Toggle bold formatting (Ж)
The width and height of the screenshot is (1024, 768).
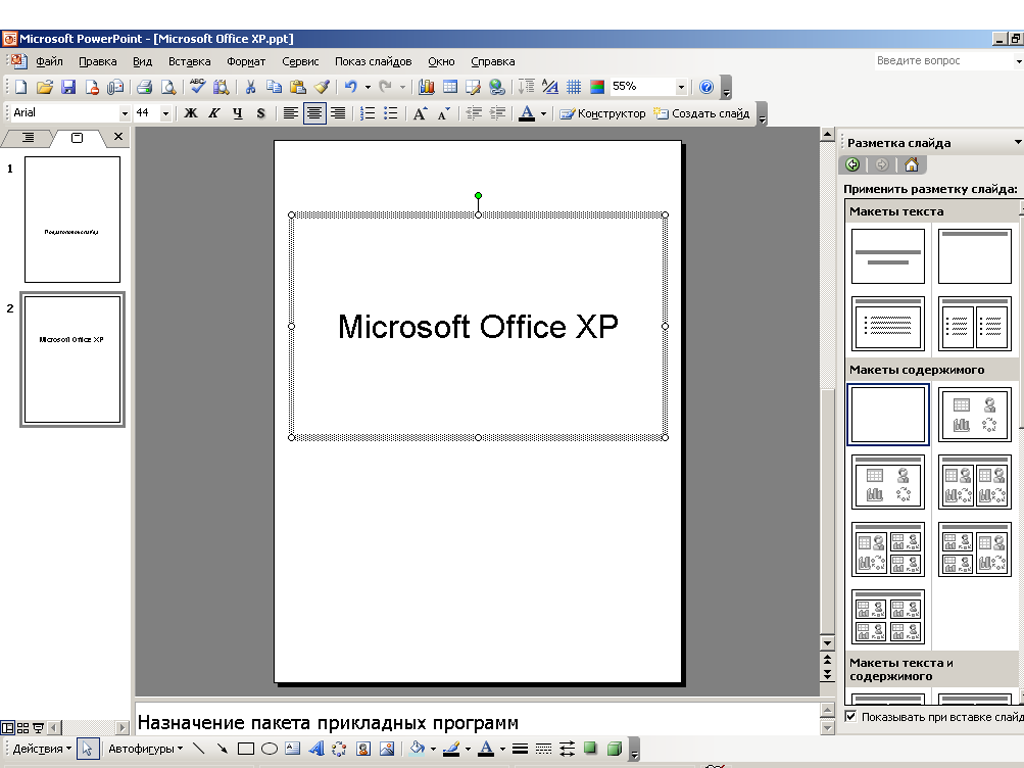tap(190, 114)
